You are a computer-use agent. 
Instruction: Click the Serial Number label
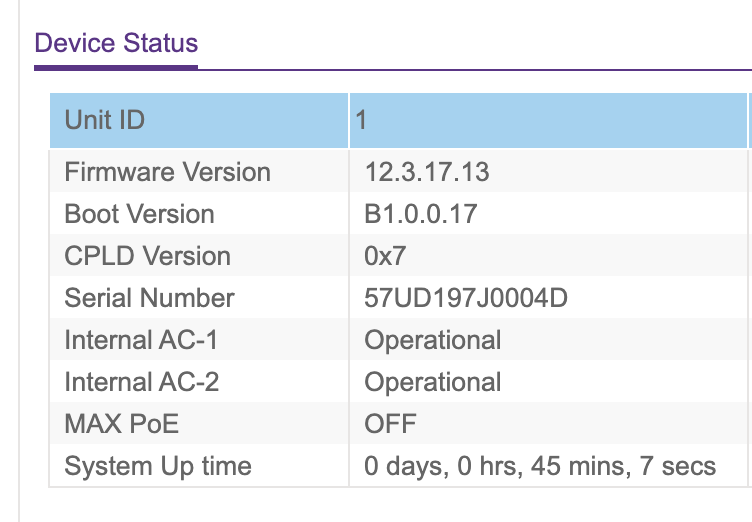pyautogui.click(x=149, y=298)
